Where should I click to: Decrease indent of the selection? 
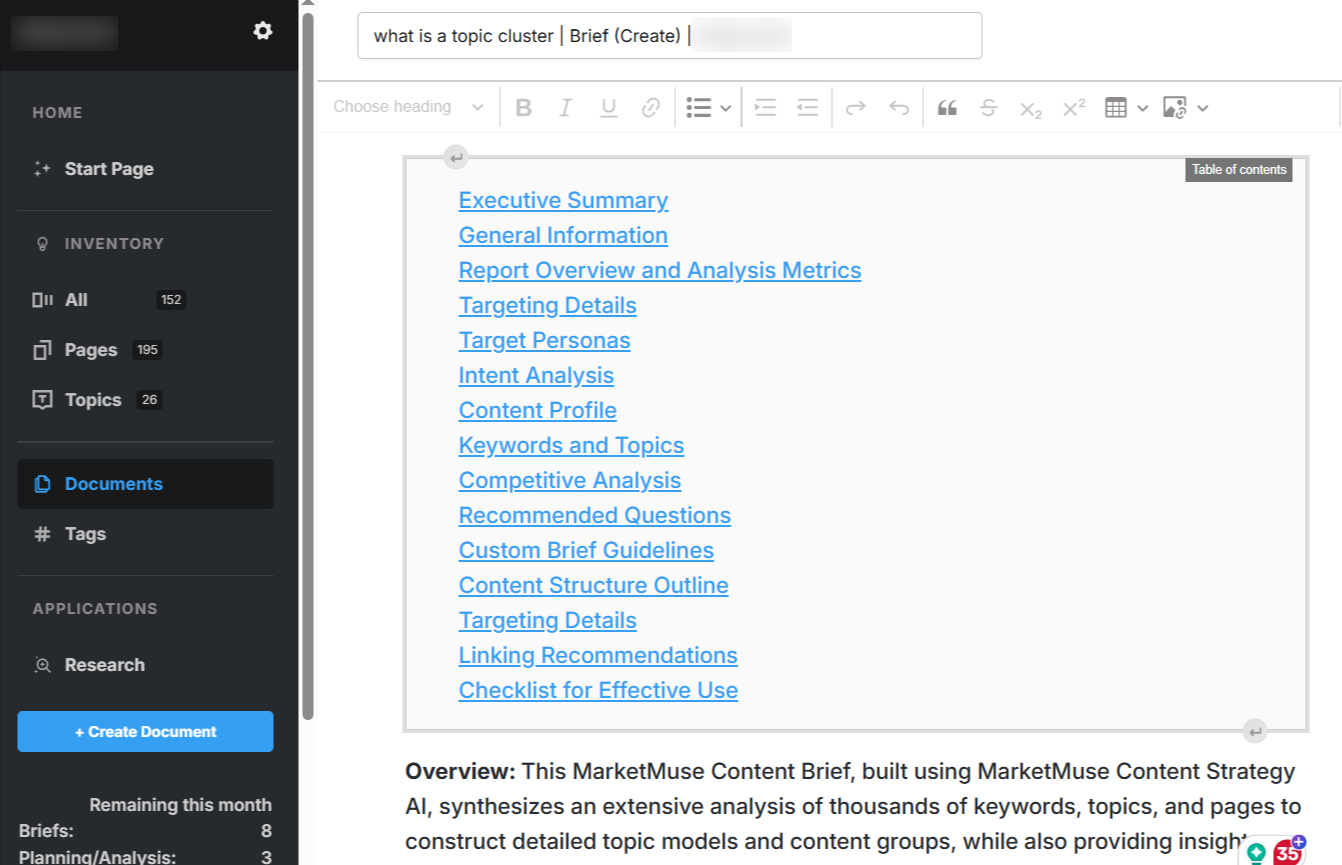coord(807,108)
